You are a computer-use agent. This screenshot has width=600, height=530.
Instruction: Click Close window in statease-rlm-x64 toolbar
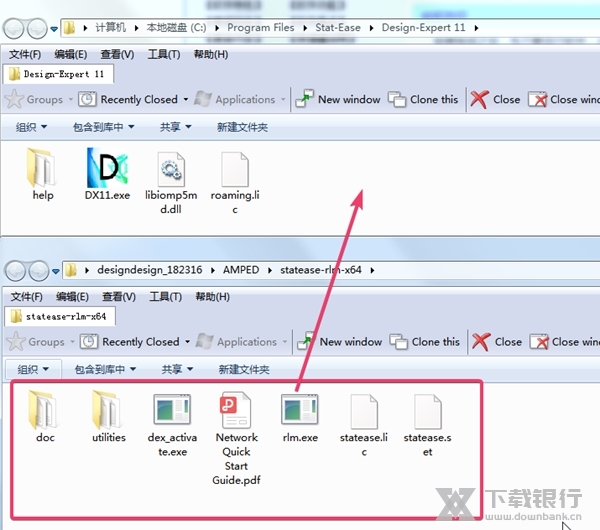click(x=566, y=342)
